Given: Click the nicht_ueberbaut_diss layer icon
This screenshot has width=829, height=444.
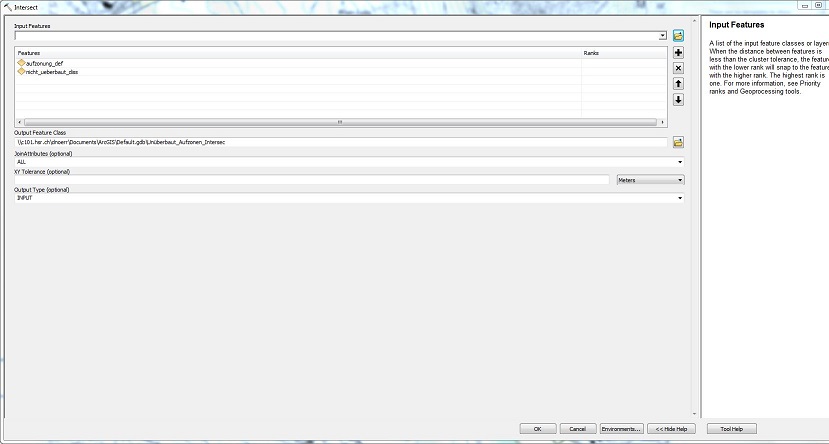Looking at the screenshot, I should [21, 72].
